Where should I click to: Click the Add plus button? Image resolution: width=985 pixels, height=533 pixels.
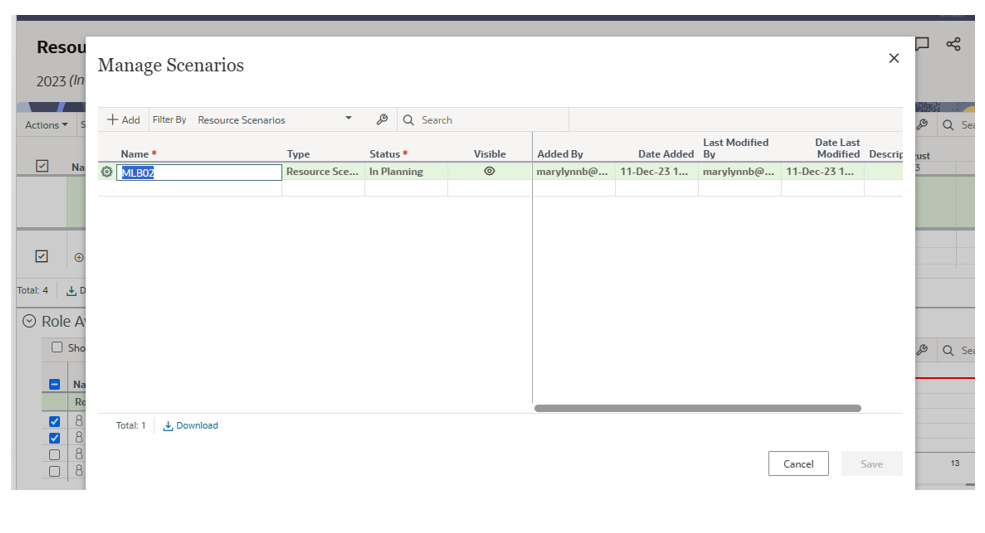(123, 120)
